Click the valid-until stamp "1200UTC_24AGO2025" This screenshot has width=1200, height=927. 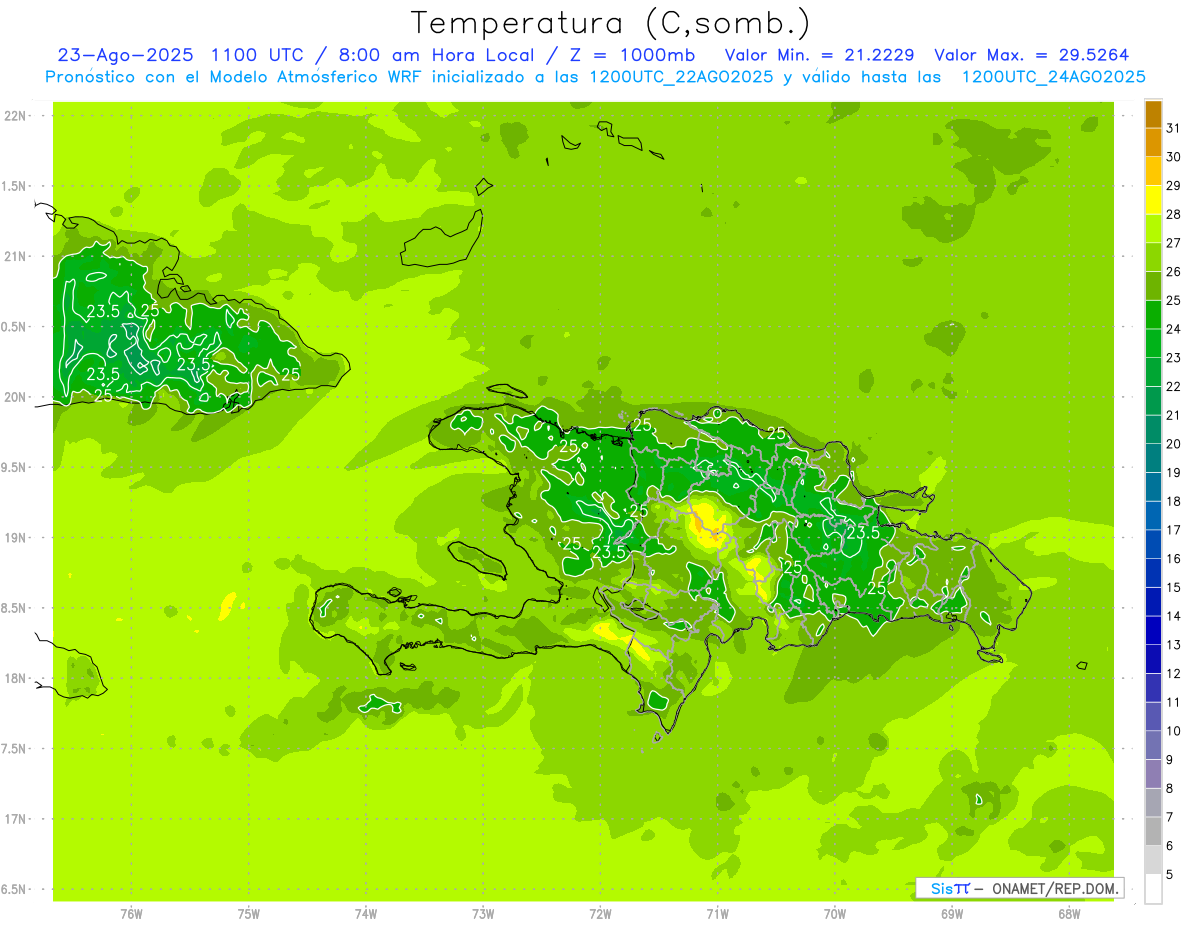click(1053, 77)
